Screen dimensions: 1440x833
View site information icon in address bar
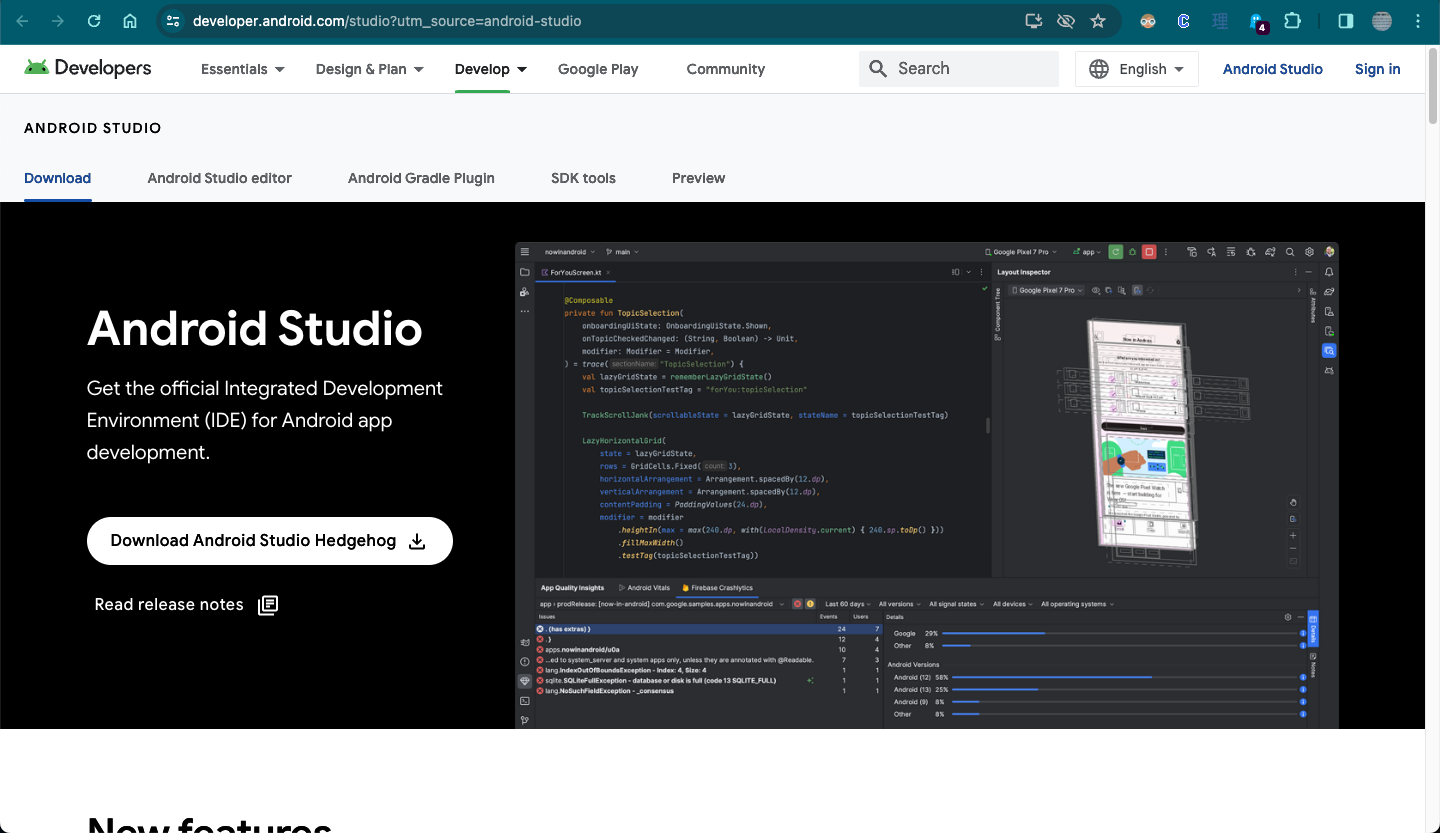click(172, 21)
